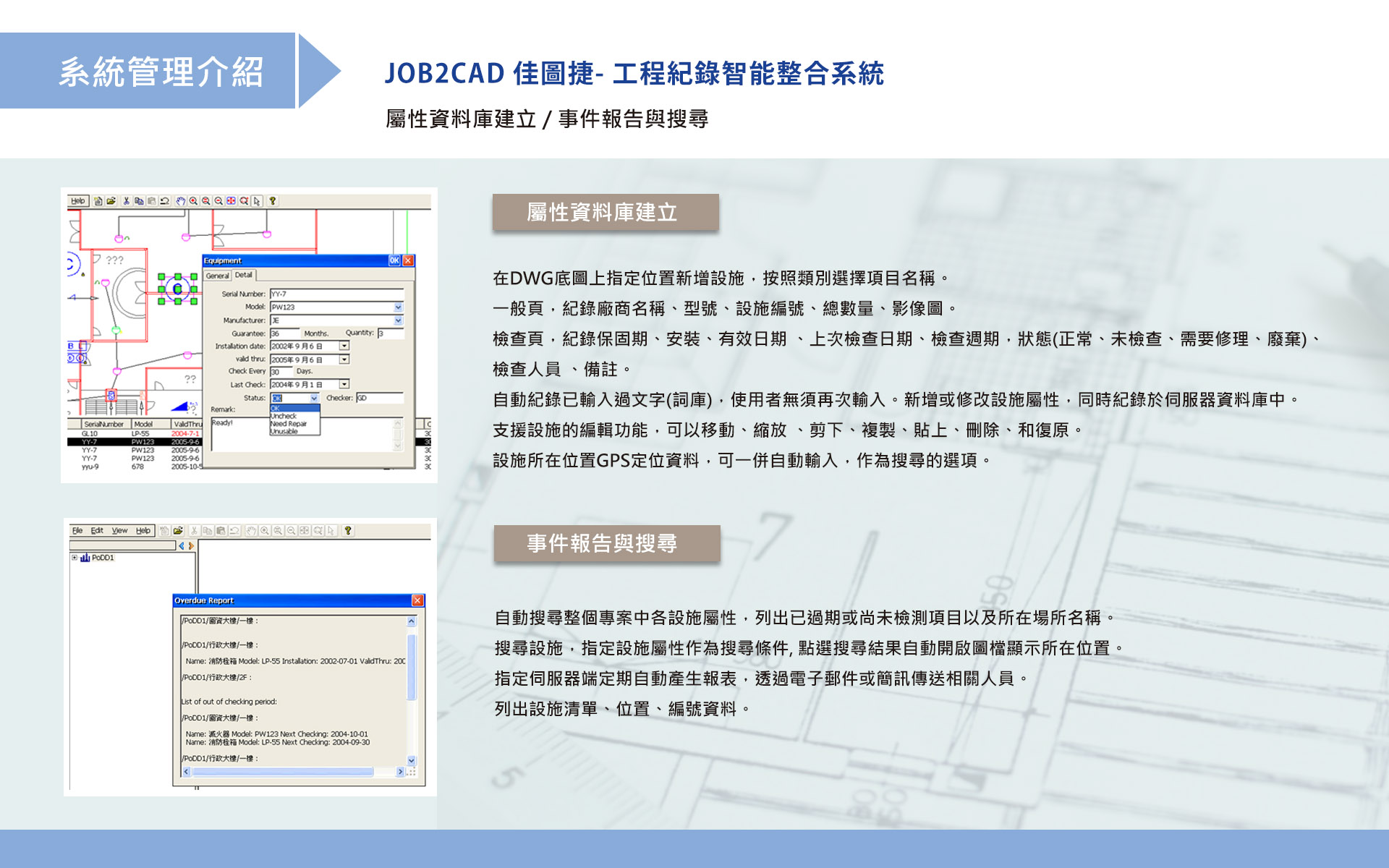Click question mark help icon in Overdue Report screenshot
Viewport: 1389px width, 868px height.
click(x=348, y=530)
